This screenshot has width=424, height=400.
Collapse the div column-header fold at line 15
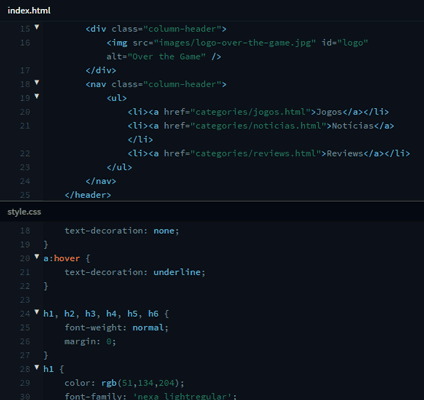pyautogui.click(x=37, y=27)
